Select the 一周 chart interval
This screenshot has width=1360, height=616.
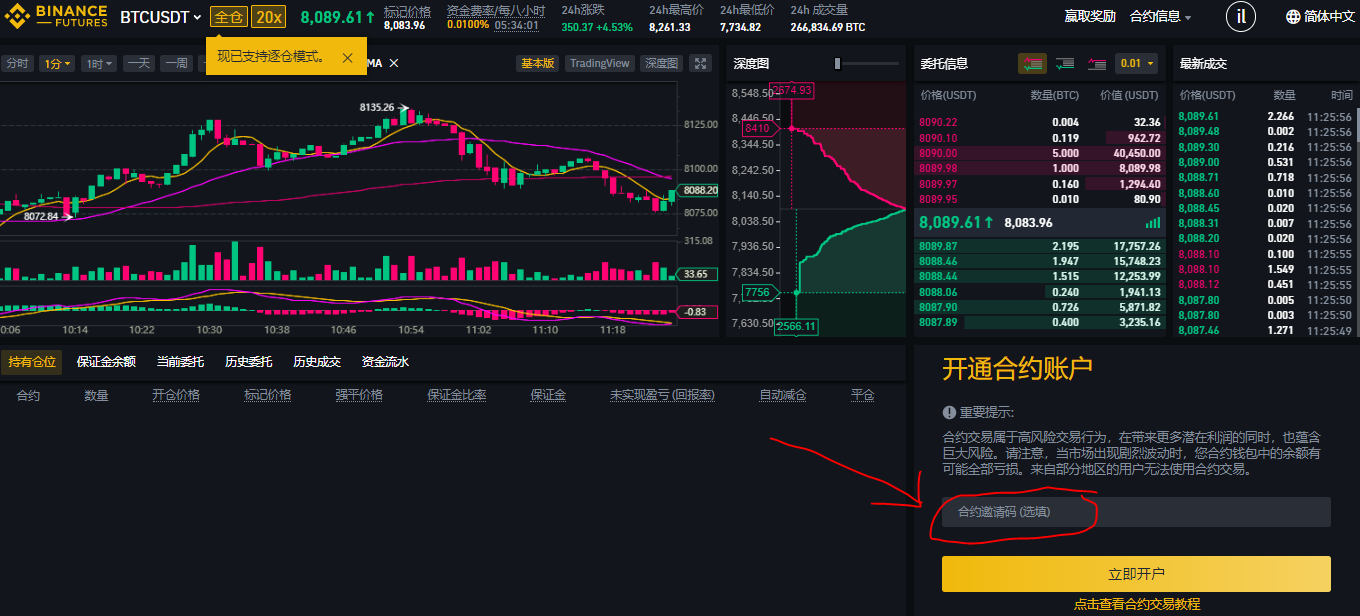pyautogui.click(x=176, y=63)
